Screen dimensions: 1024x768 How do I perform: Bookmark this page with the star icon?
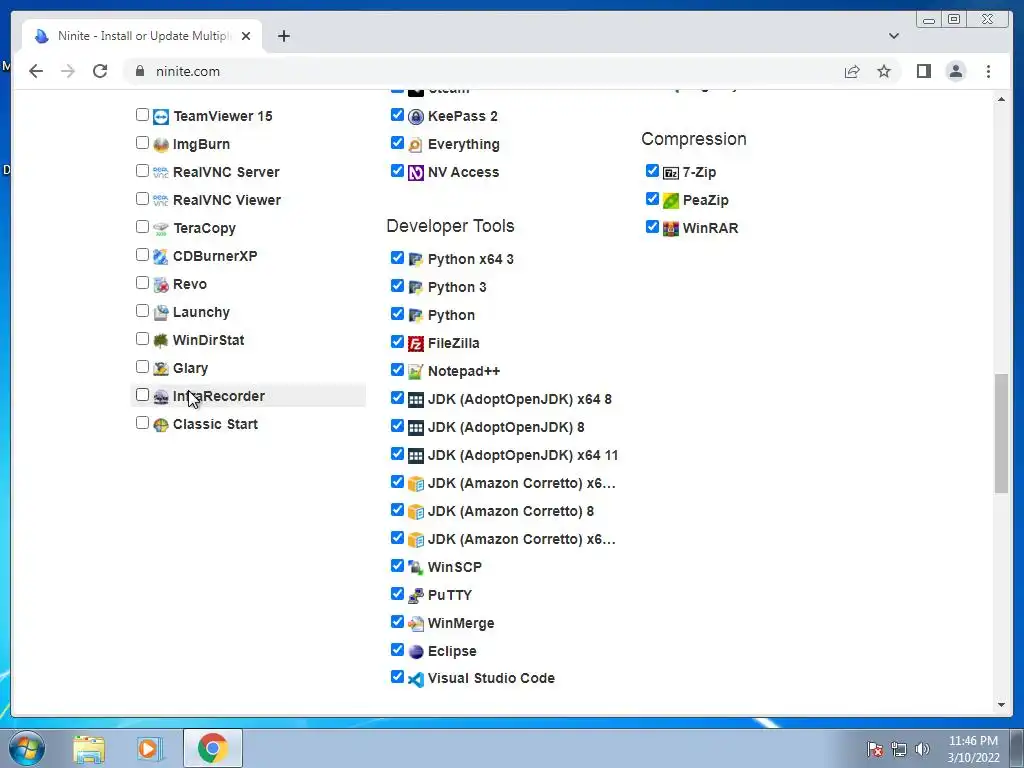click(x=884, y=71)
